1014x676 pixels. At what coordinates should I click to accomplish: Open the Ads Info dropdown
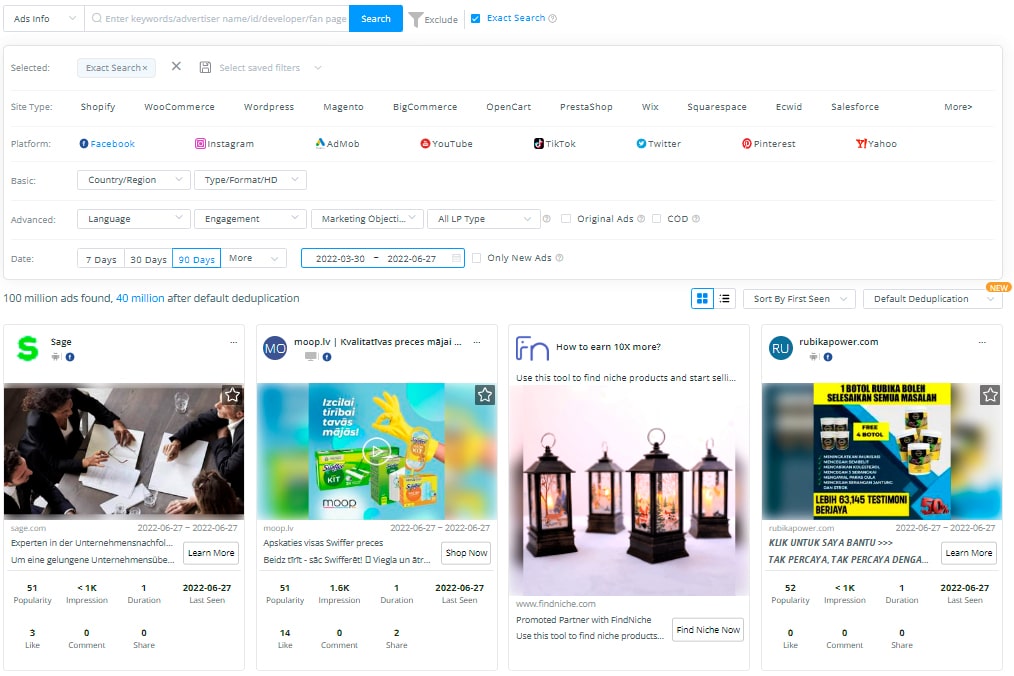44,18
